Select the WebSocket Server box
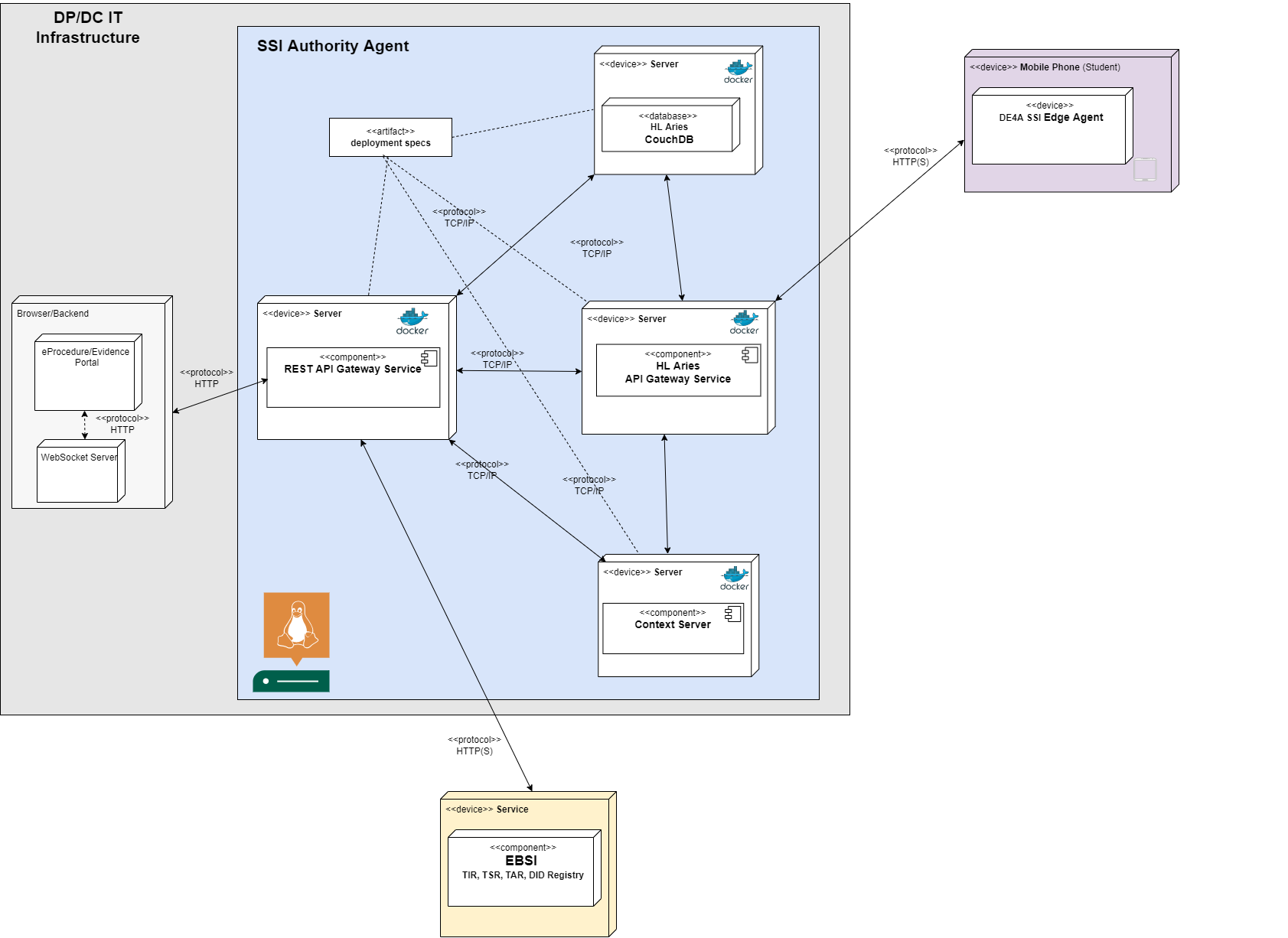Screen dimensions: 1288x938 point(81,471)
